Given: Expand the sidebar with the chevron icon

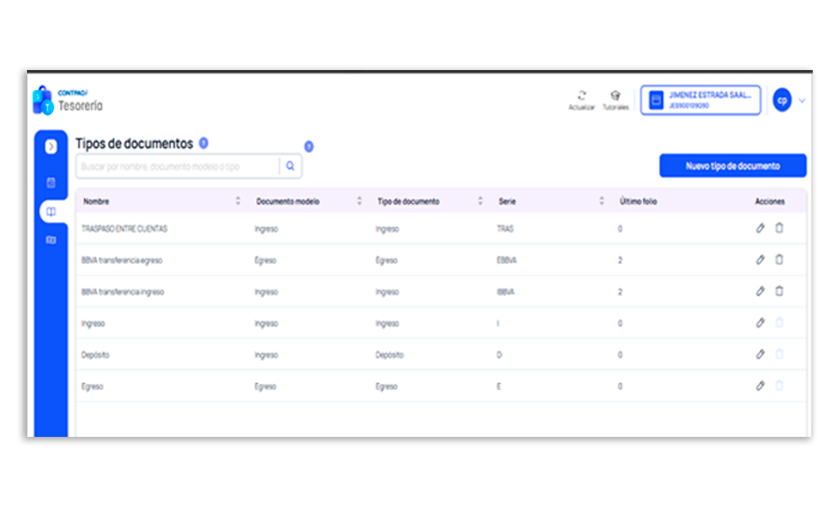Looking at the screenshot, I should click(x=51, y=147).
